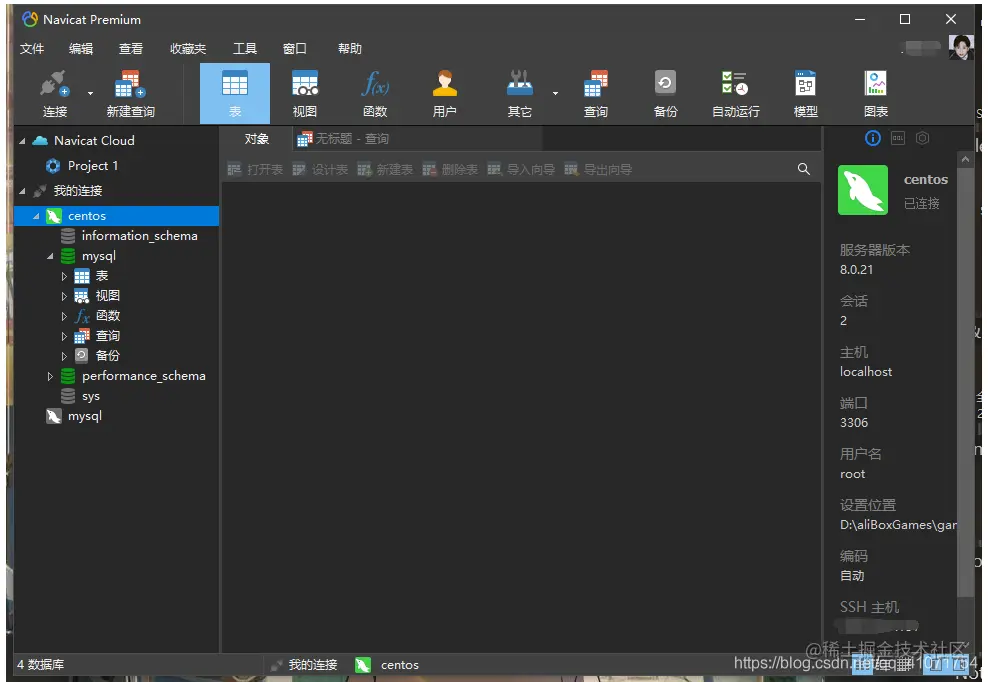The width and height of the screenshot is (988, 682).
Task: Click the 8.0.21 server version value
Action: [856, 270]
